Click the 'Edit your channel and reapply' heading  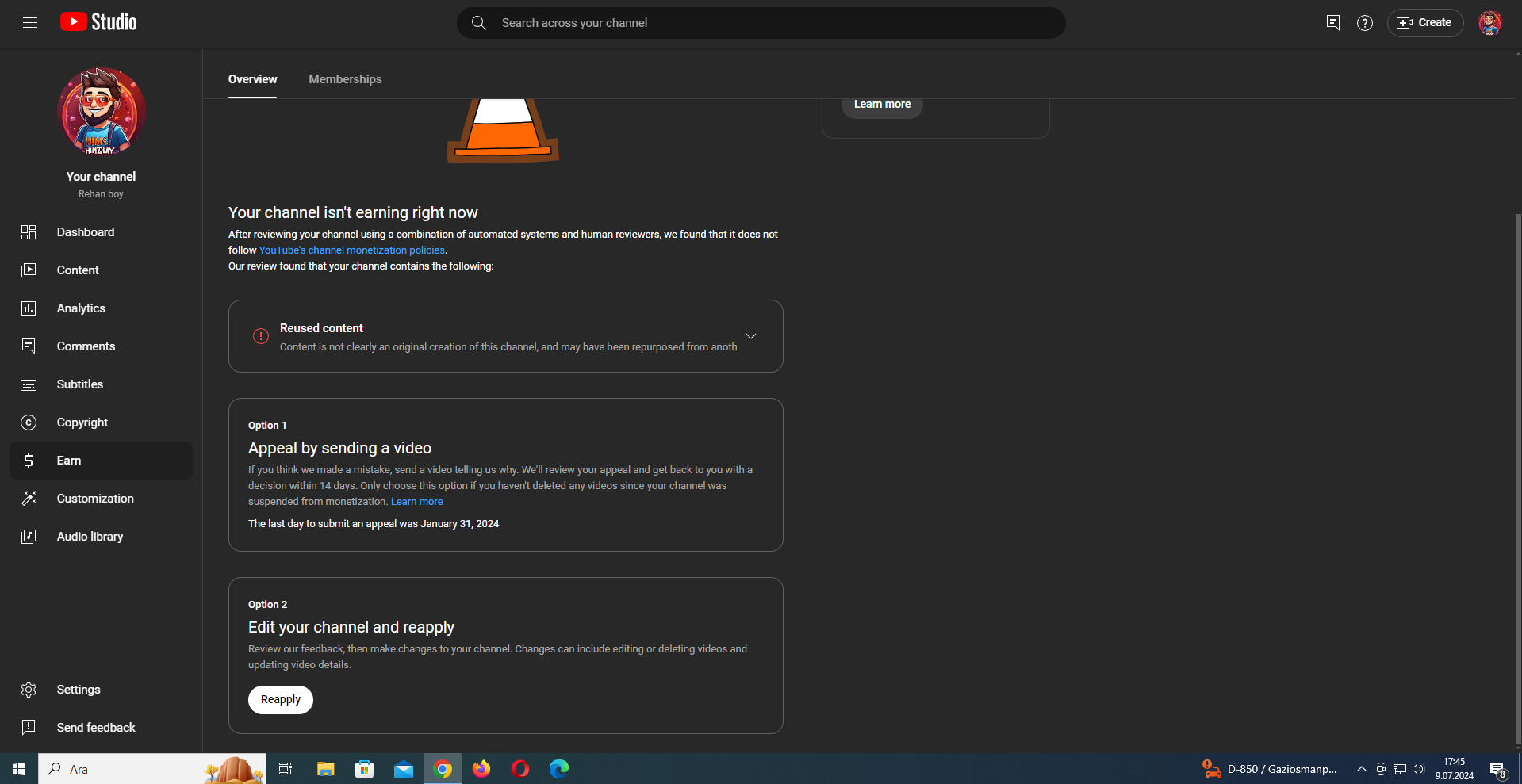(x=351, y=628)
